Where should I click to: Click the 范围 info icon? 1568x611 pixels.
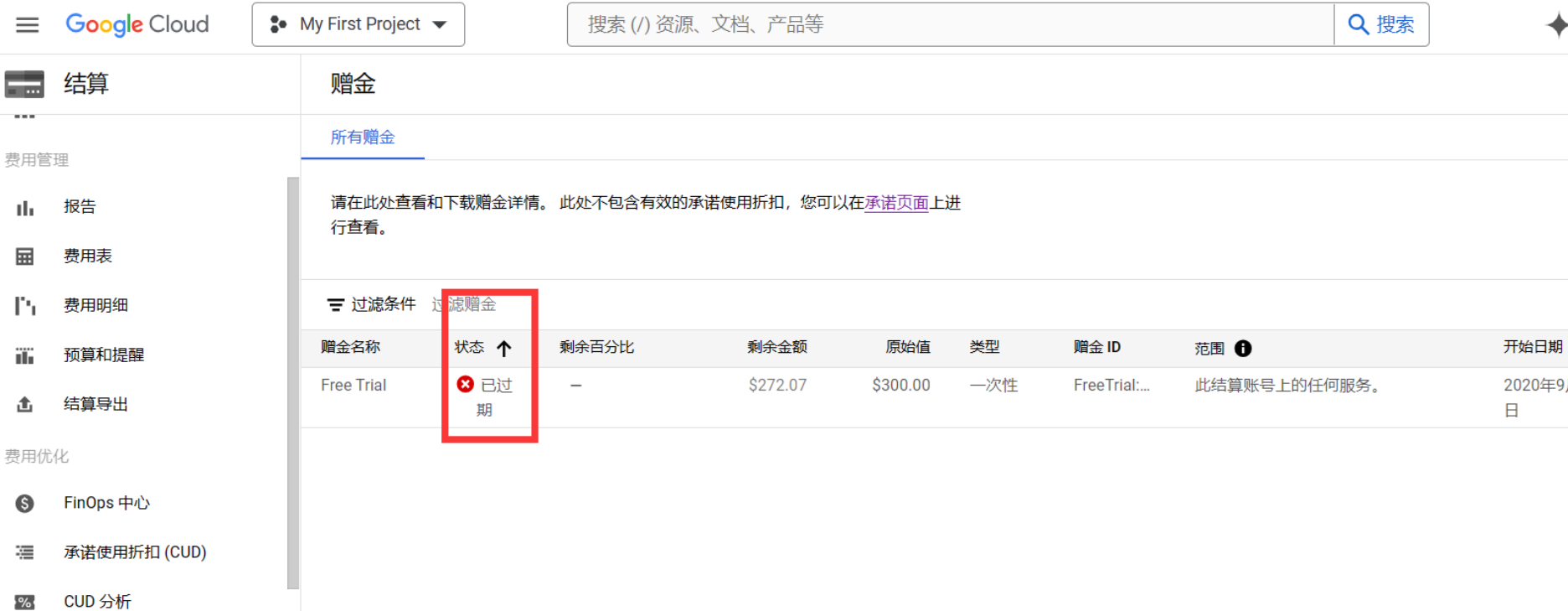tap(1243, 349)
